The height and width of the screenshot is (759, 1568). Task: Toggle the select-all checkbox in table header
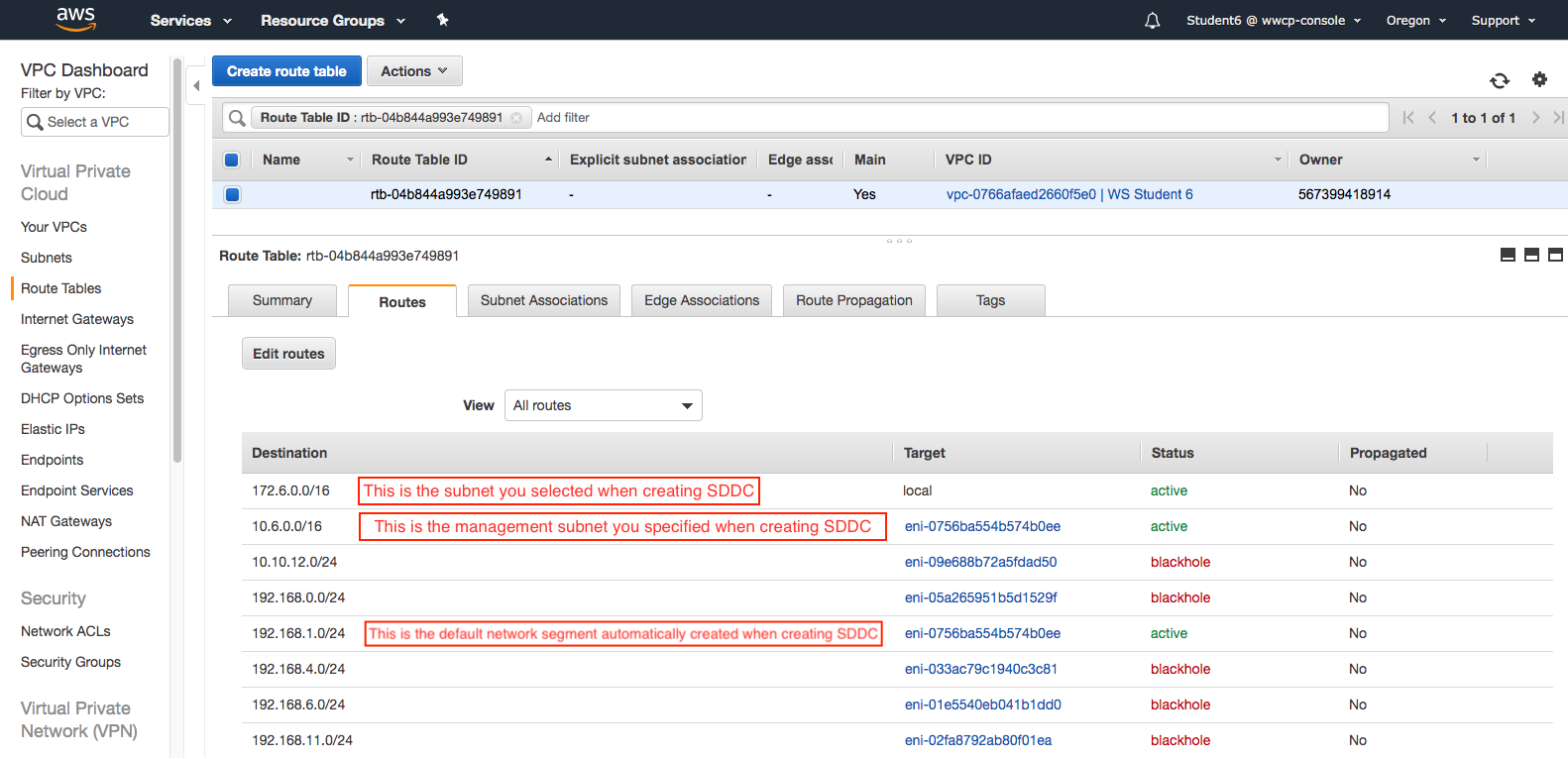coord(232,160)
